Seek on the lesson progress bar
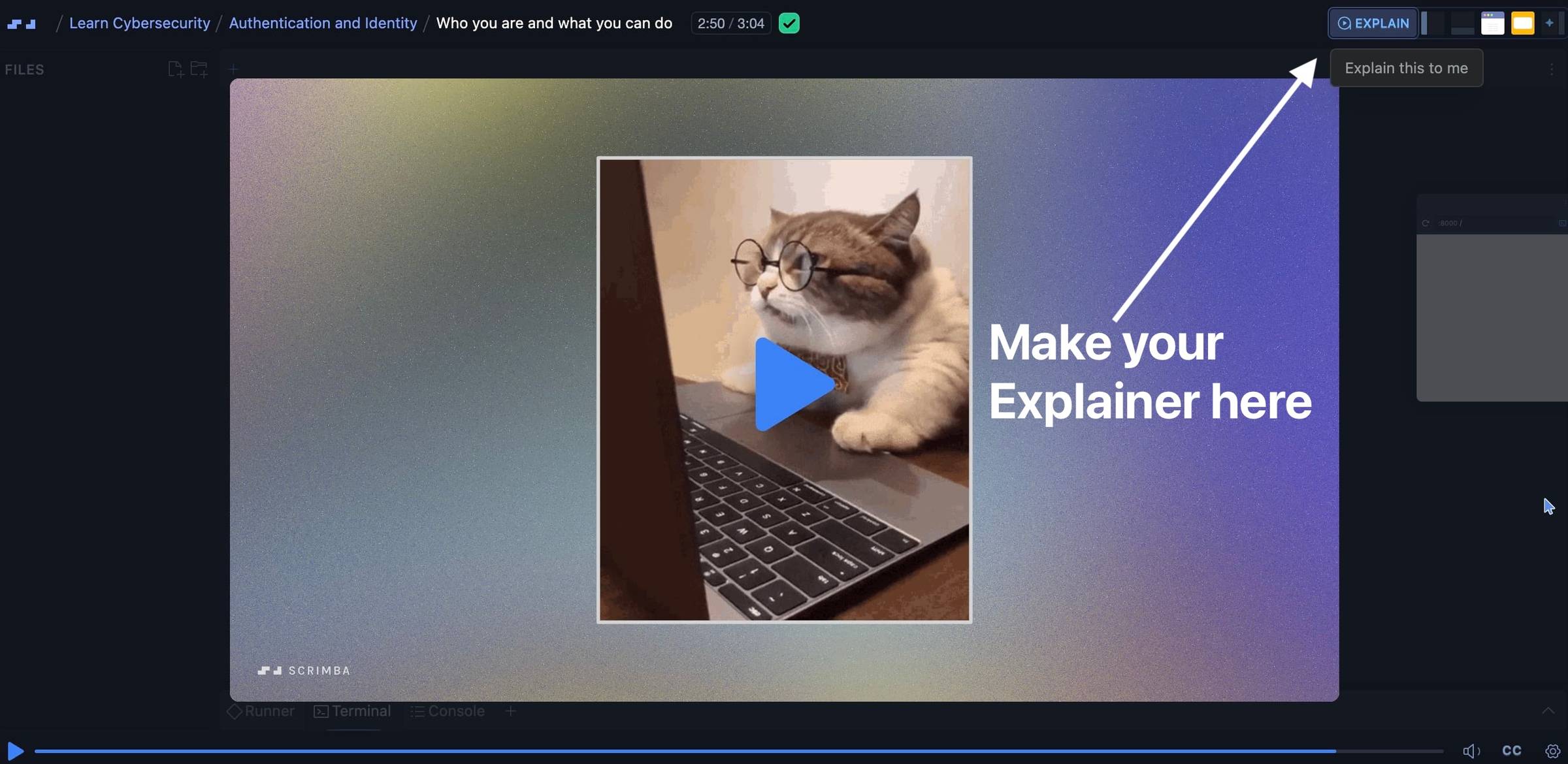This screenshot has width=1568, height=764. point(738,751)
